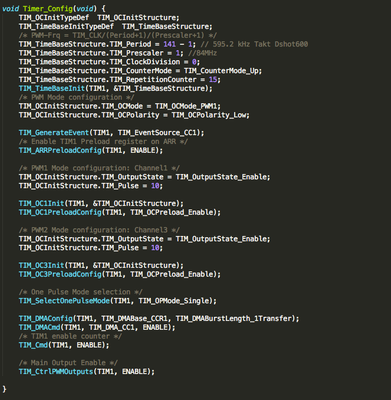Screen dimensions: 391x400
Task: Click the PWM2 Mode configuration Channel3 comment
Action: click(99, 230)
